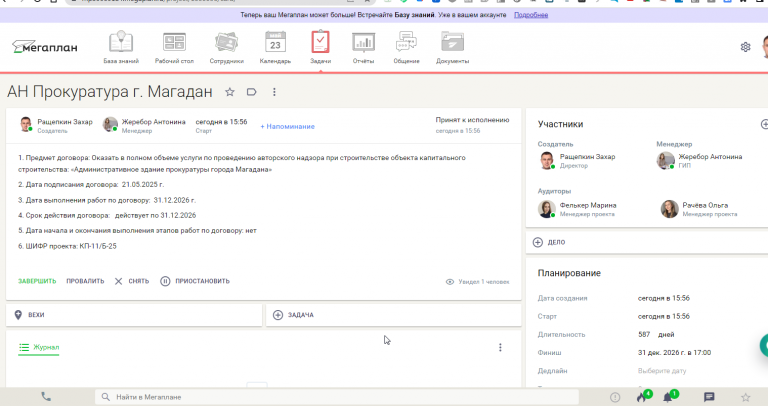Open the Сотрудники section icon
The width and height of the screenshot is (768, 406).
click(226, 42)
